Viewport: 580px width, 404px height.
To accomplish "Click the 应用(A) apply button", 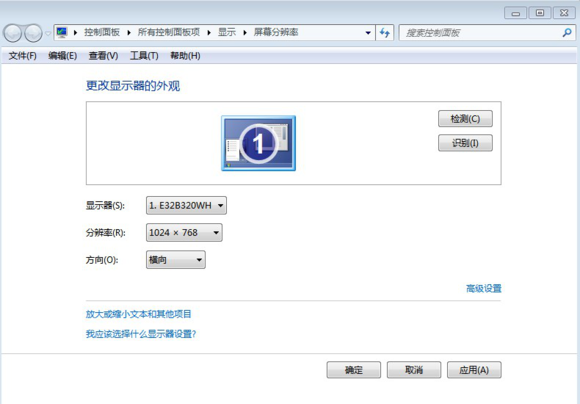I will click(474, 370).
